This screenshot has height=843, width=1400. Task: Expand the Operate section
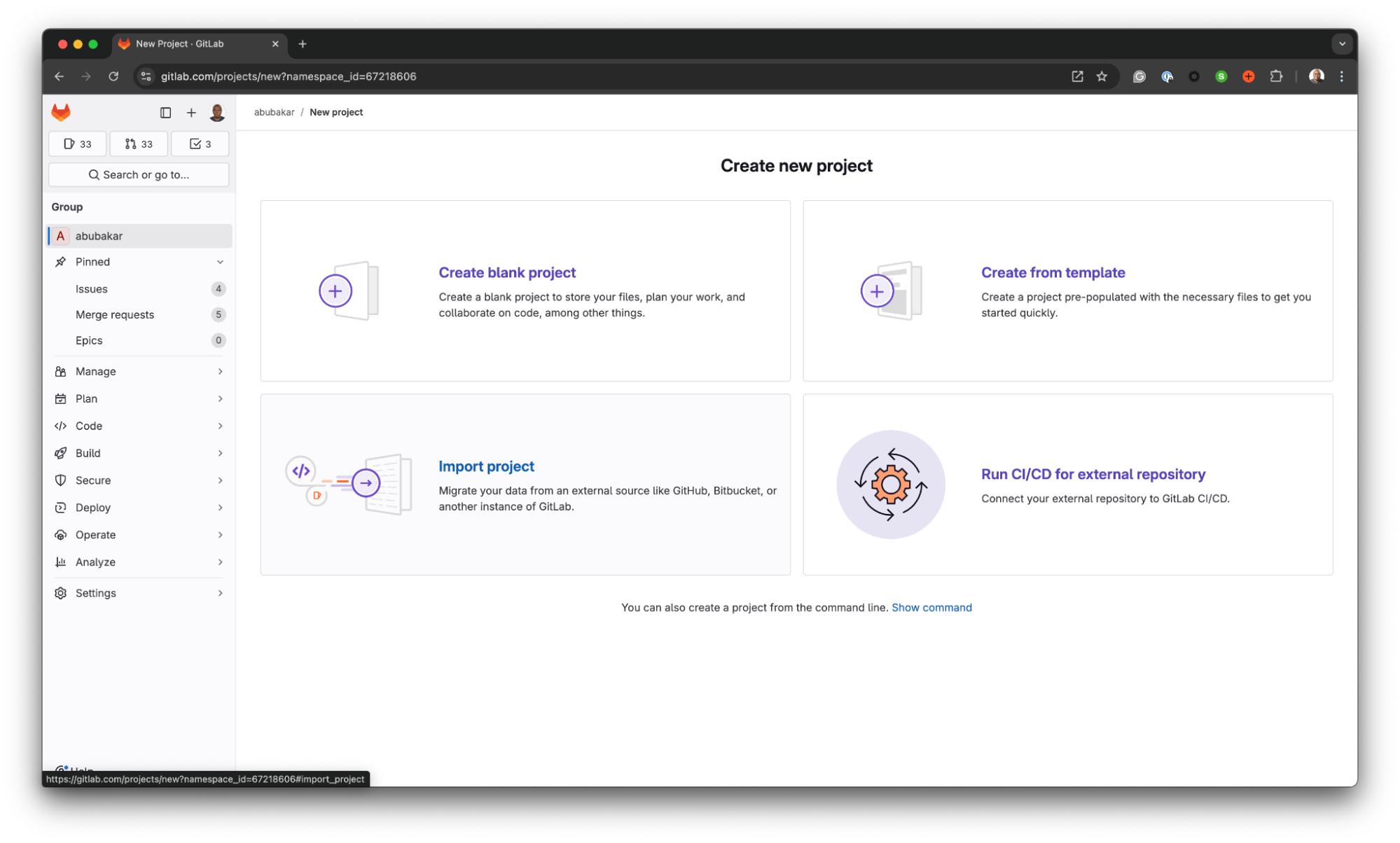139,535
